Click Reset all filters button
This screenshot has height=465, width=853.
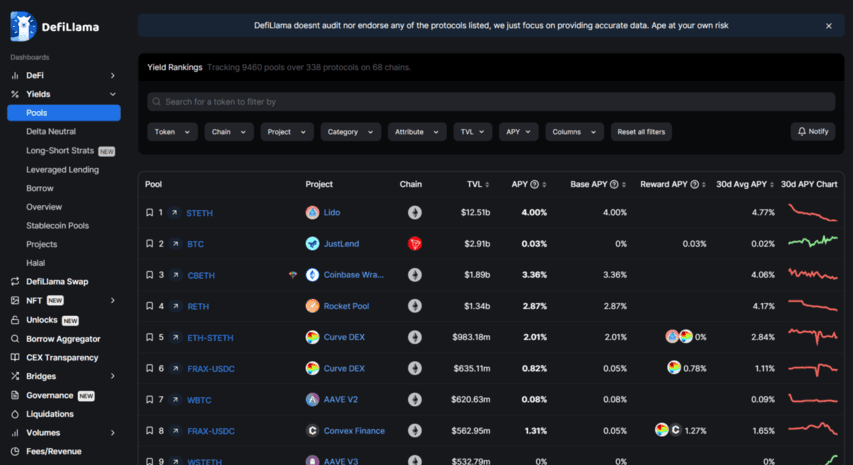[641, 132]
